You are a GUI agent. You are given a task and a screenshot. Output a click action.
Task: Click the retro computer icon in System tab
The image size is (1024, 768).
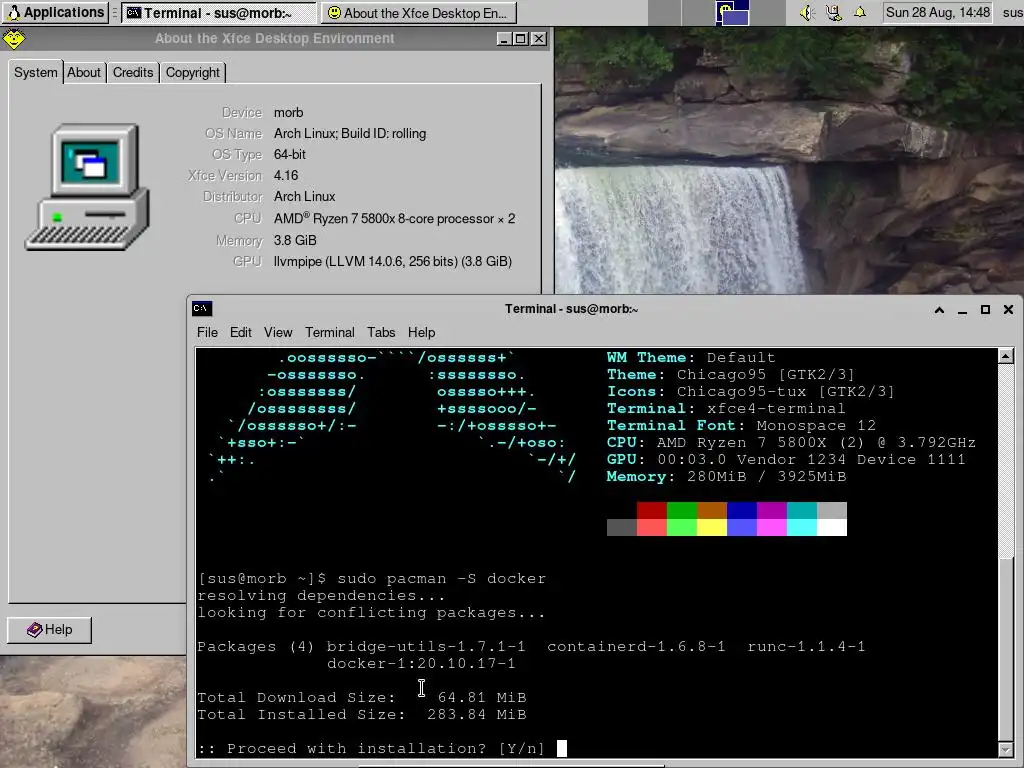coord(88,187)
